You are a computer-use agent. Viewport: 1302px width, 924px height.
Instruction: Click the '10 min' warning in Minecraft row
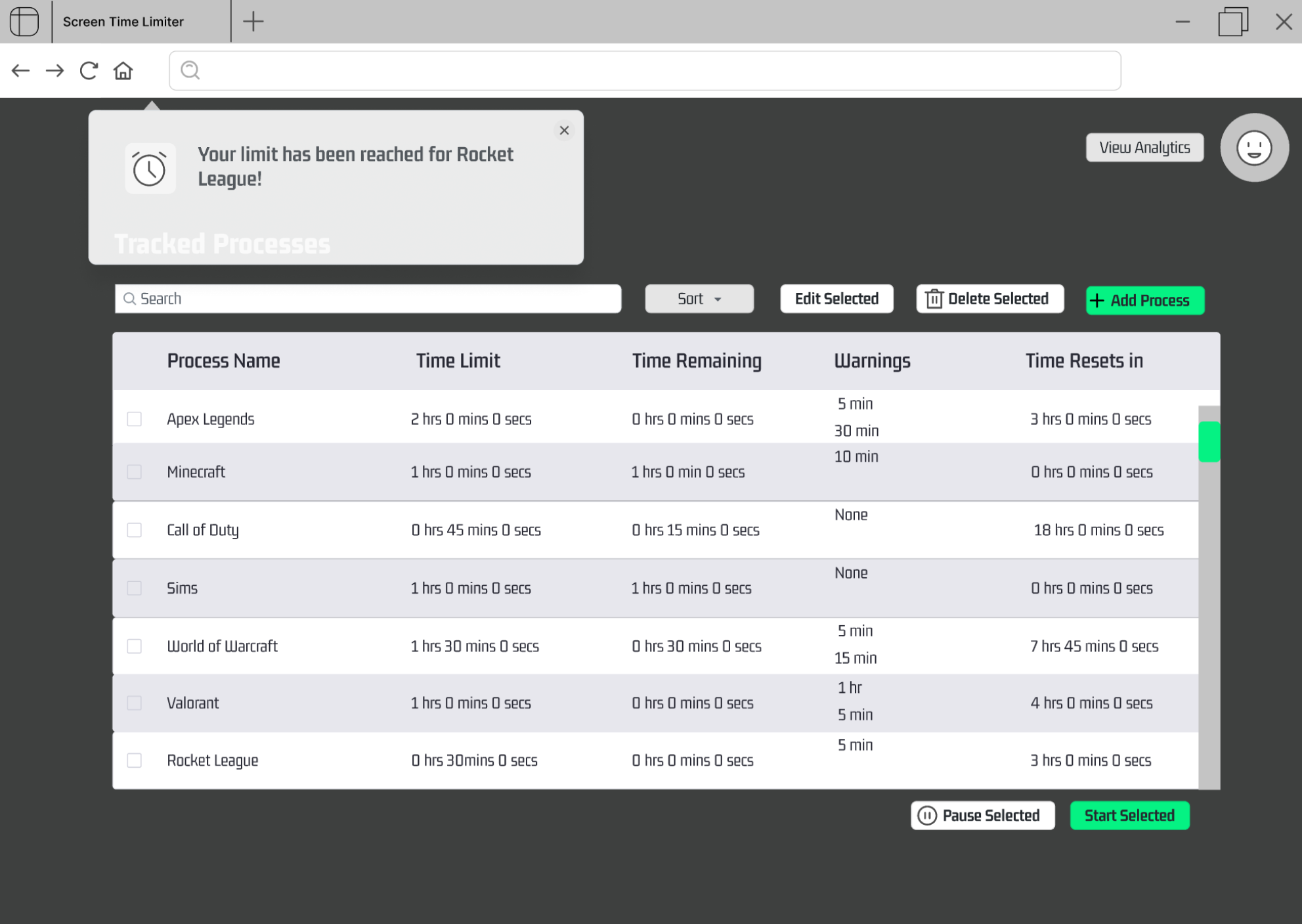[856, 456]
